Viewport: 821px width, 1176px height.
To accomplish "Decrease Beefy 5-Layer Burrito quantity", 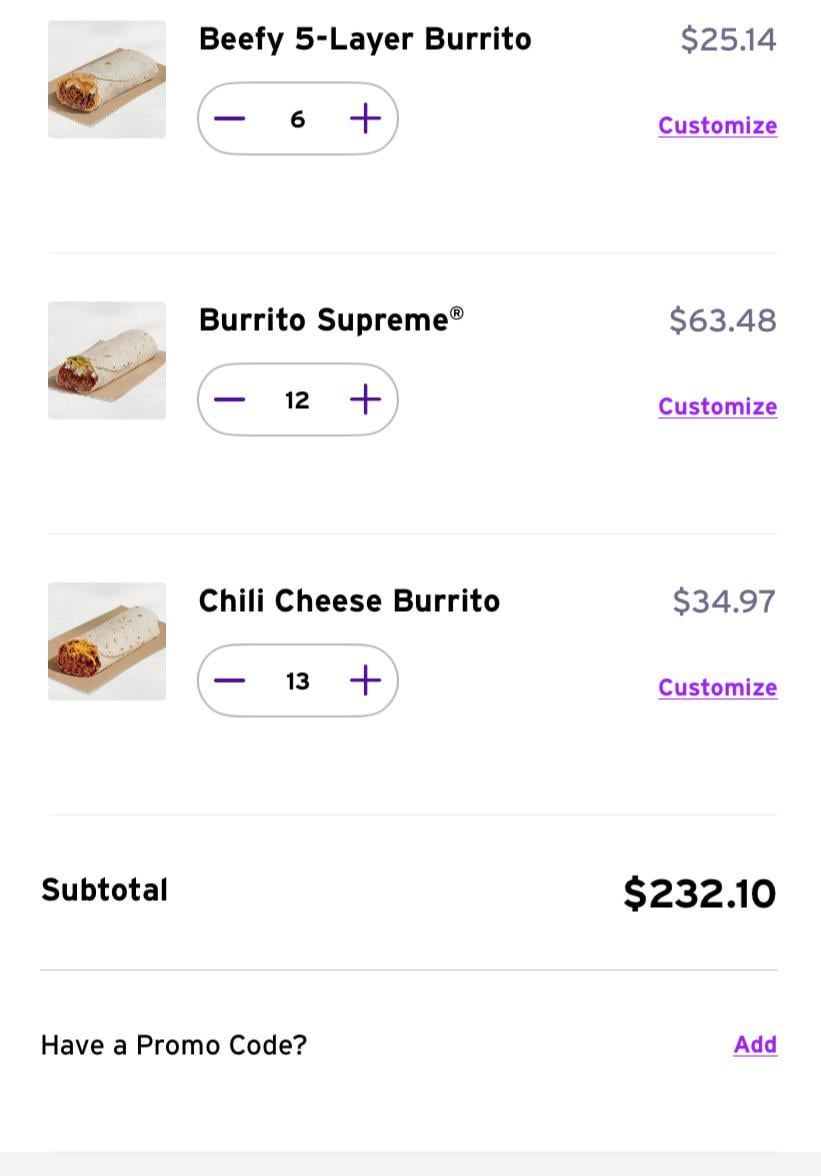I will (x=229, y=119).
